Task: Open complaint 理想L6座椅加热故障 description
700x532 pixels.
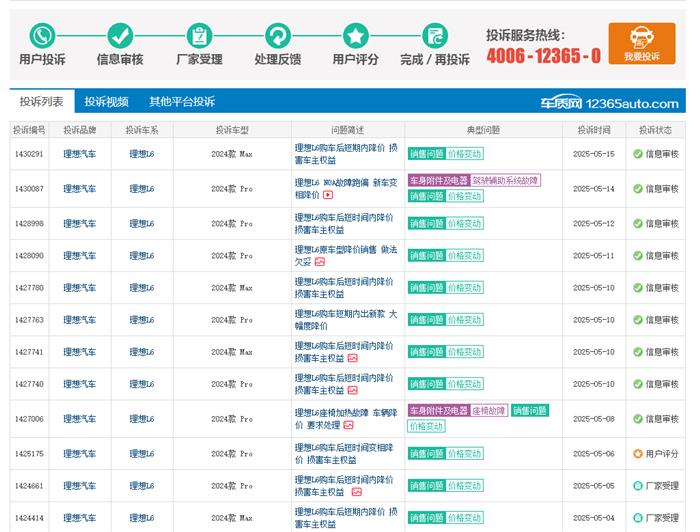Action: click(x=346, y=419)
